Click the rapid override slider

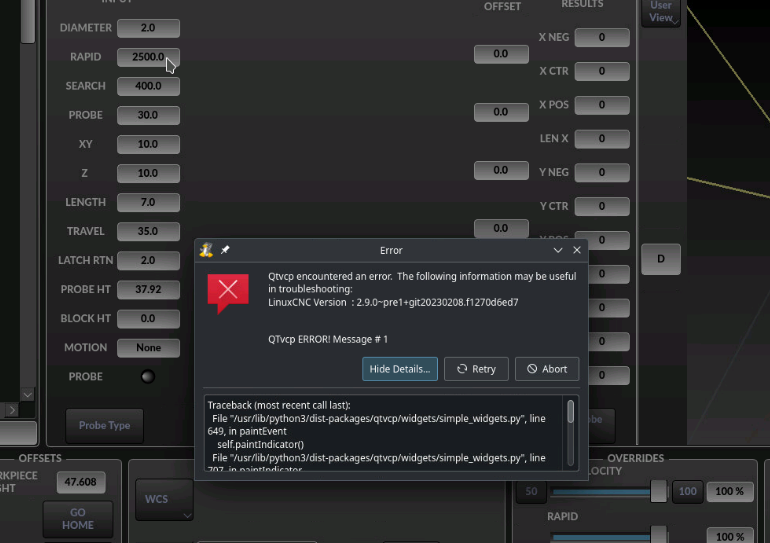pos(608,537)
